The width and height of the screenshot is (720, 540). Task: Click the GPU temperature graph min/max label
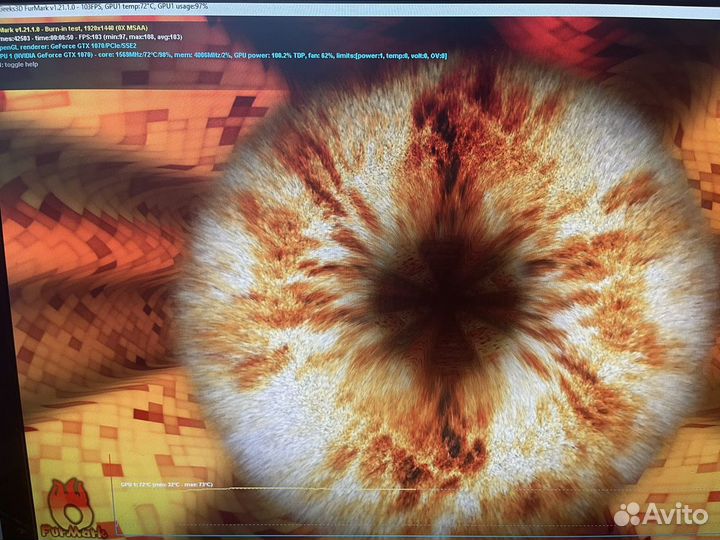click(x=165, y=484)
